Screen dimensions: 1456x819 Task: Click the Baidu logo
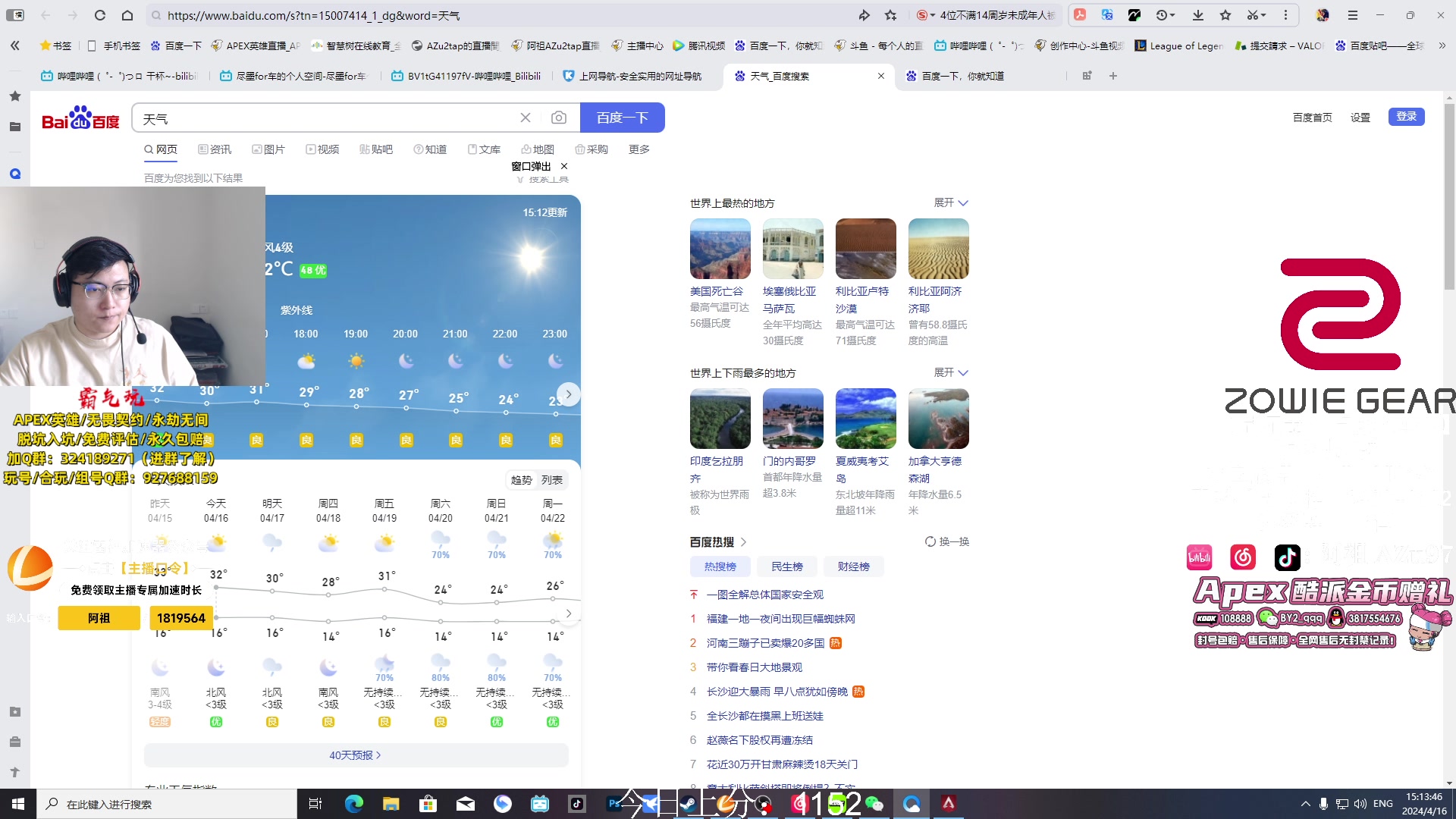[80, 118]
